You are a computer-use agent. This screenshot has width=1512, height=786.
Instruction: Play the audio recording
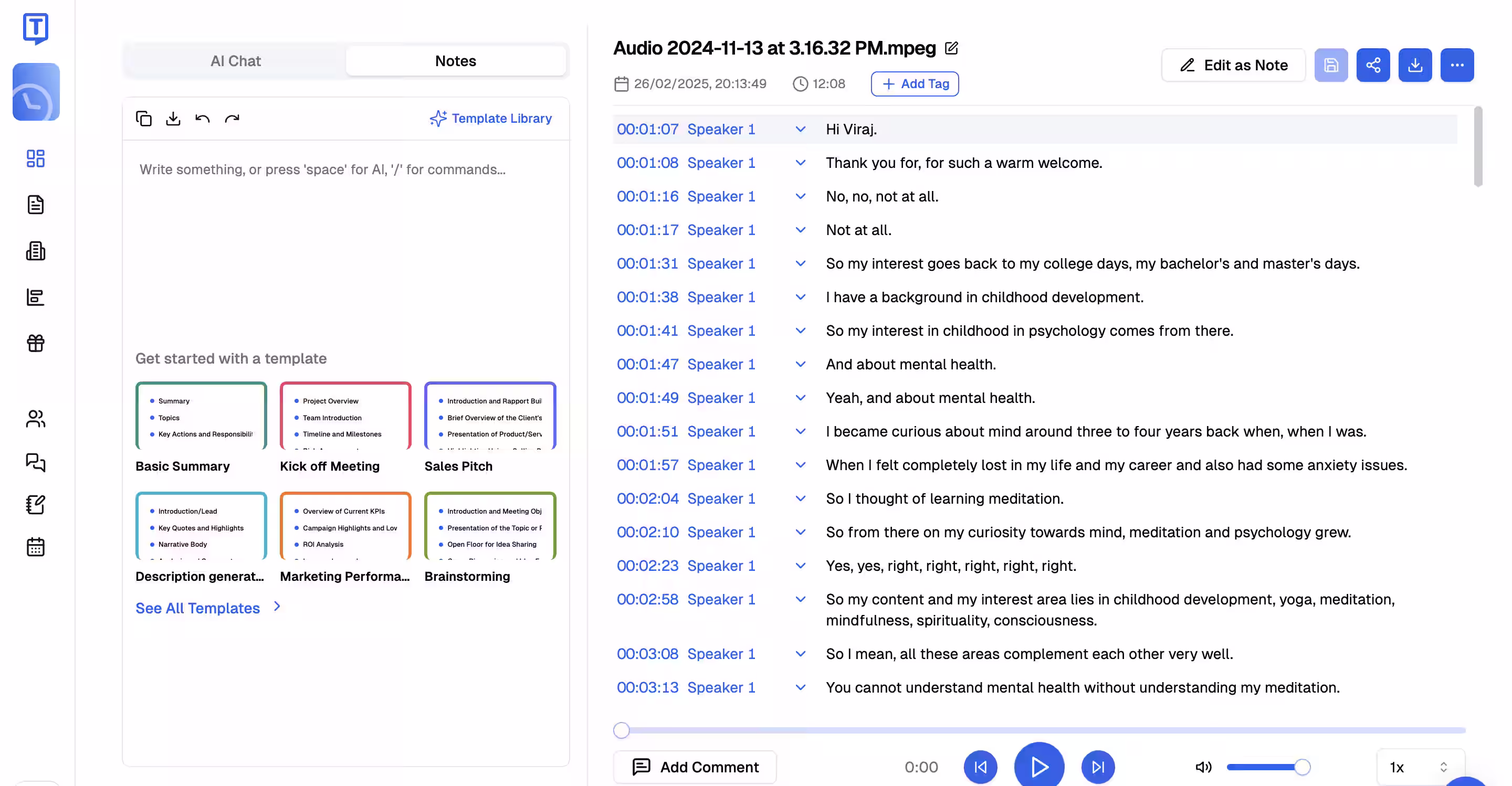[x=1039, y=766]
